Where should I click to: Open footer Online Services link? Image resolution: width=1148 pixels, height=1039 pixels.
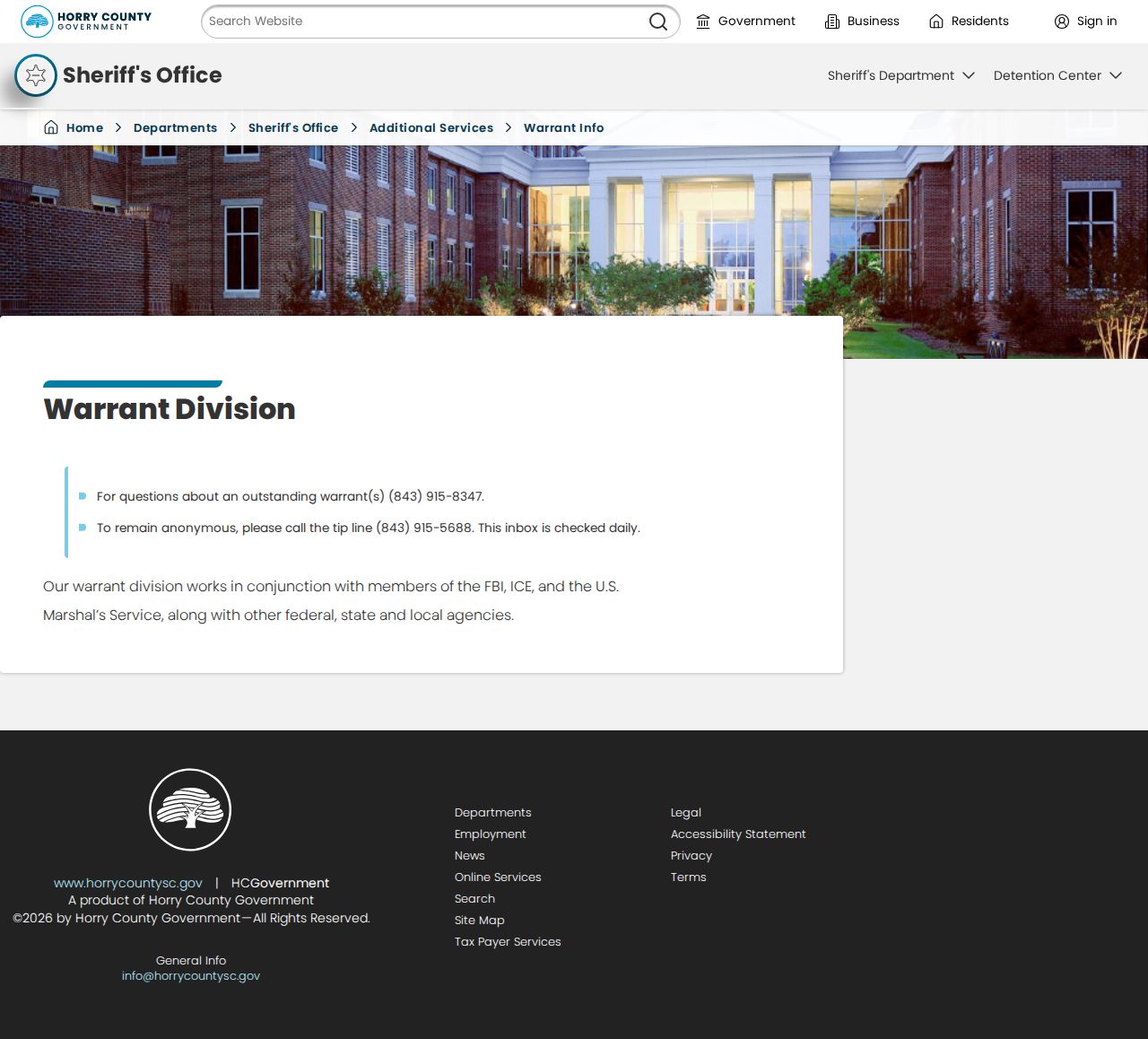point(498,877)
